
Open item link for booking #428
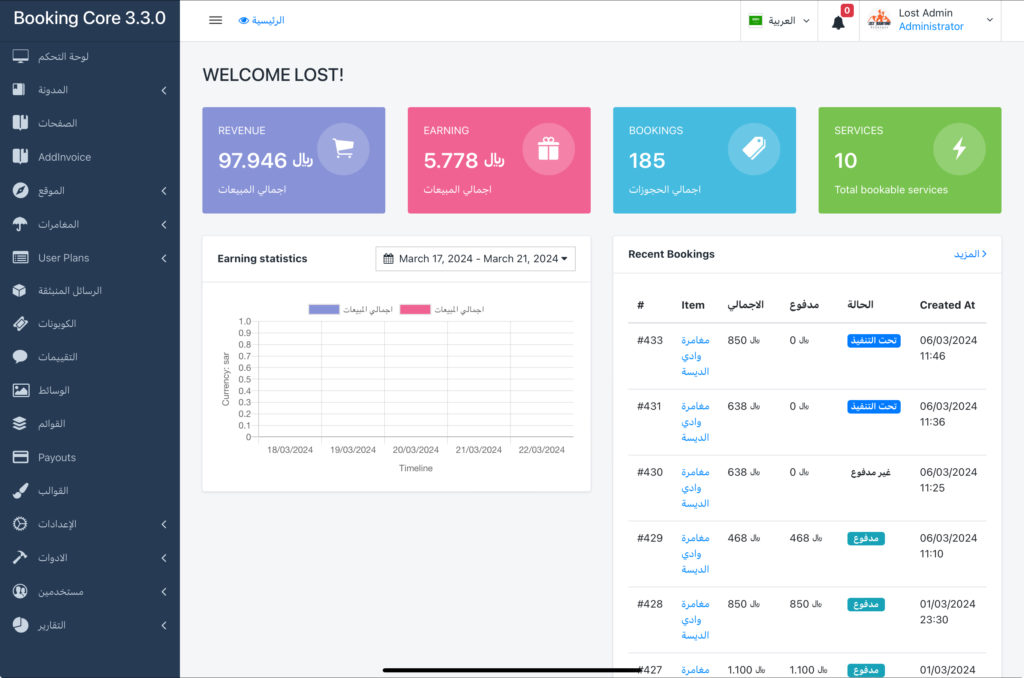(x=695, y=620)
